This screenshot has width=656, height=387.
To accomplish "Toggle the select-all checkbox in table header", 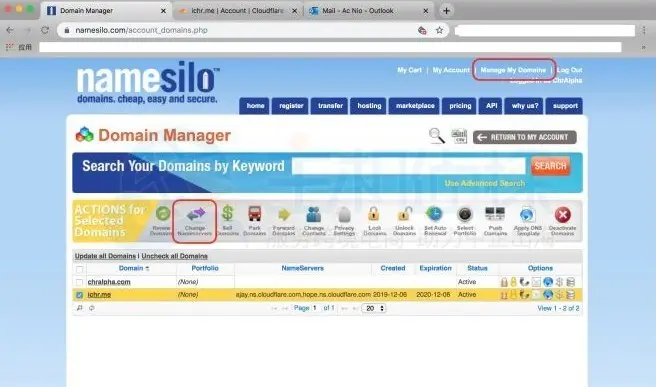I will point(79,269).
